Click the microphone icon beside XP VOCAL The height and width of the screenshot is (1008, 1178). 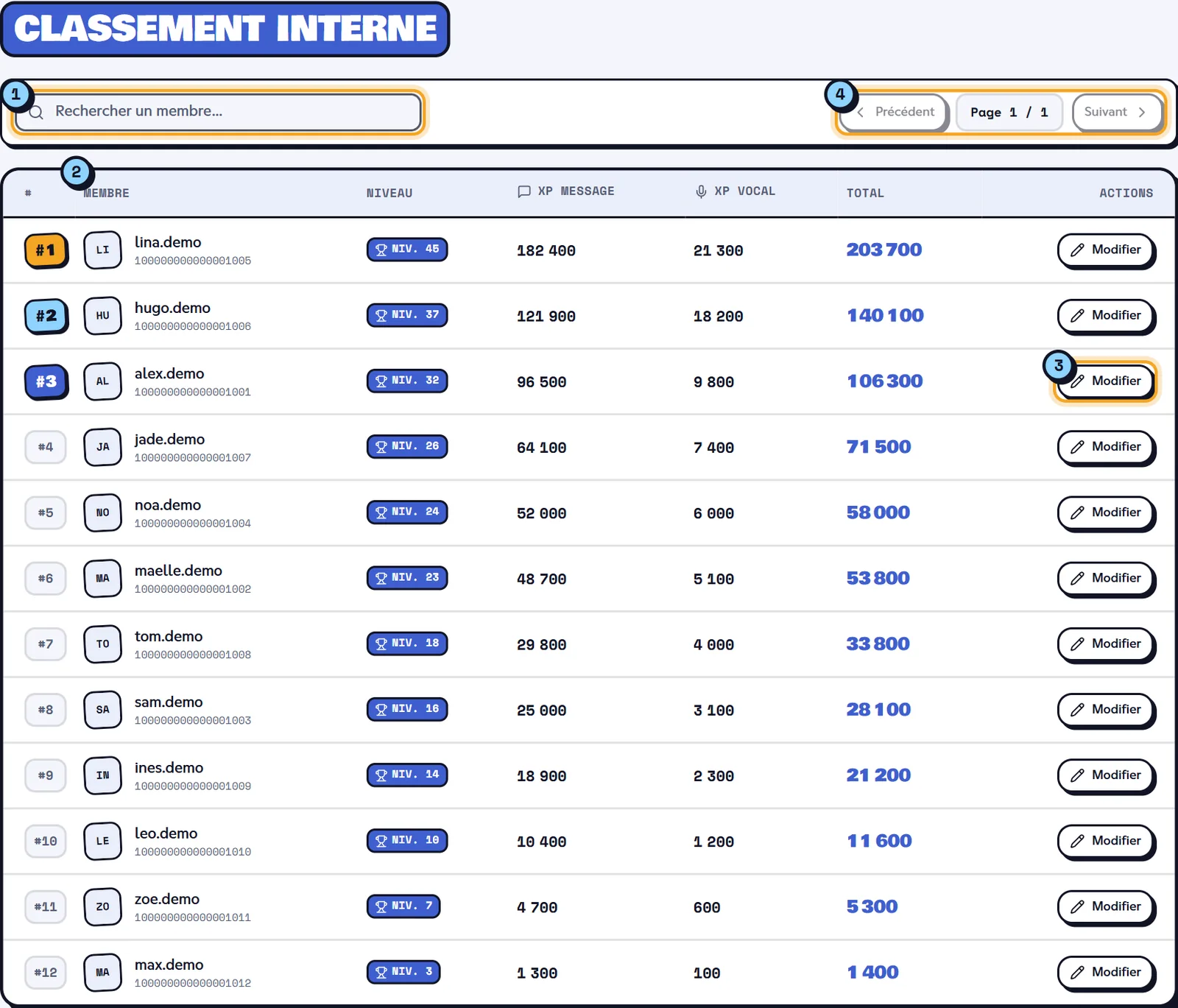point(701,191)
